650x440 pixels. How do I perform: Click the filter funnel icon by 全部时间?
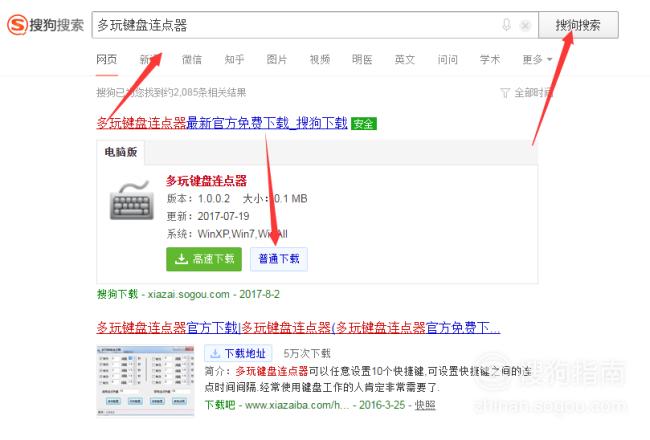point(504,93)
